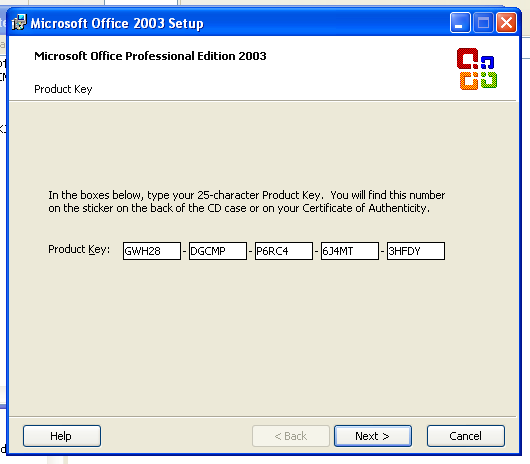Close the Setup window with X
This screenshot has width=530, height=464.
[506, 23]
